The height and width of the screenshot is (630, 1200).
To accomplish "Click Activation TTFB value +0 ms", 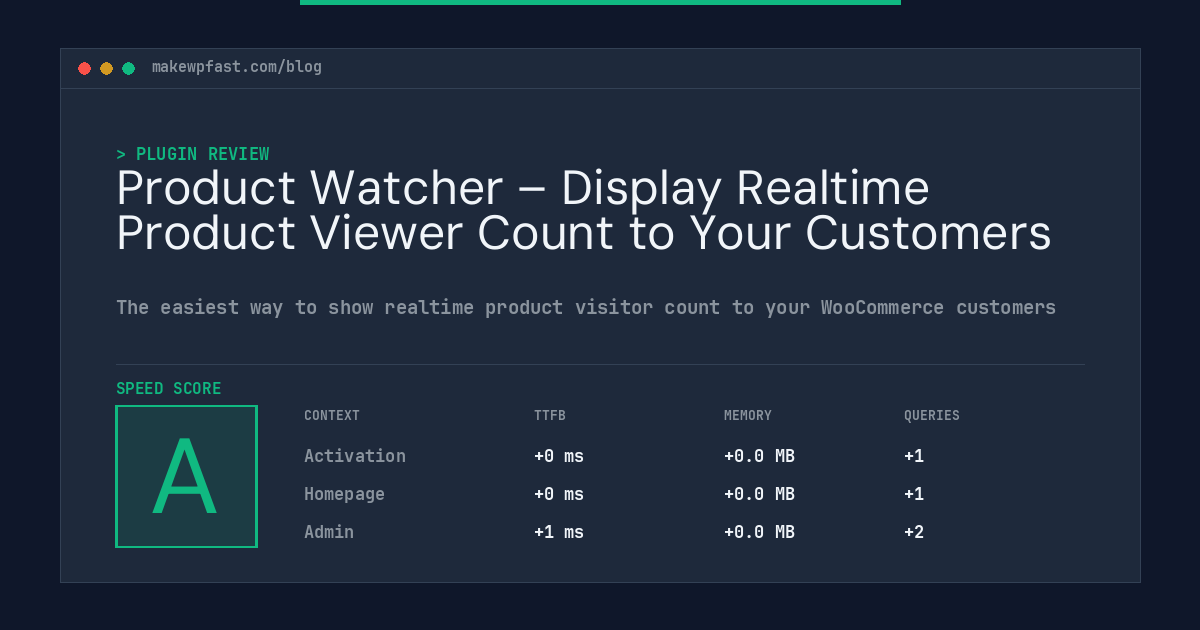I will click(559, 456).
